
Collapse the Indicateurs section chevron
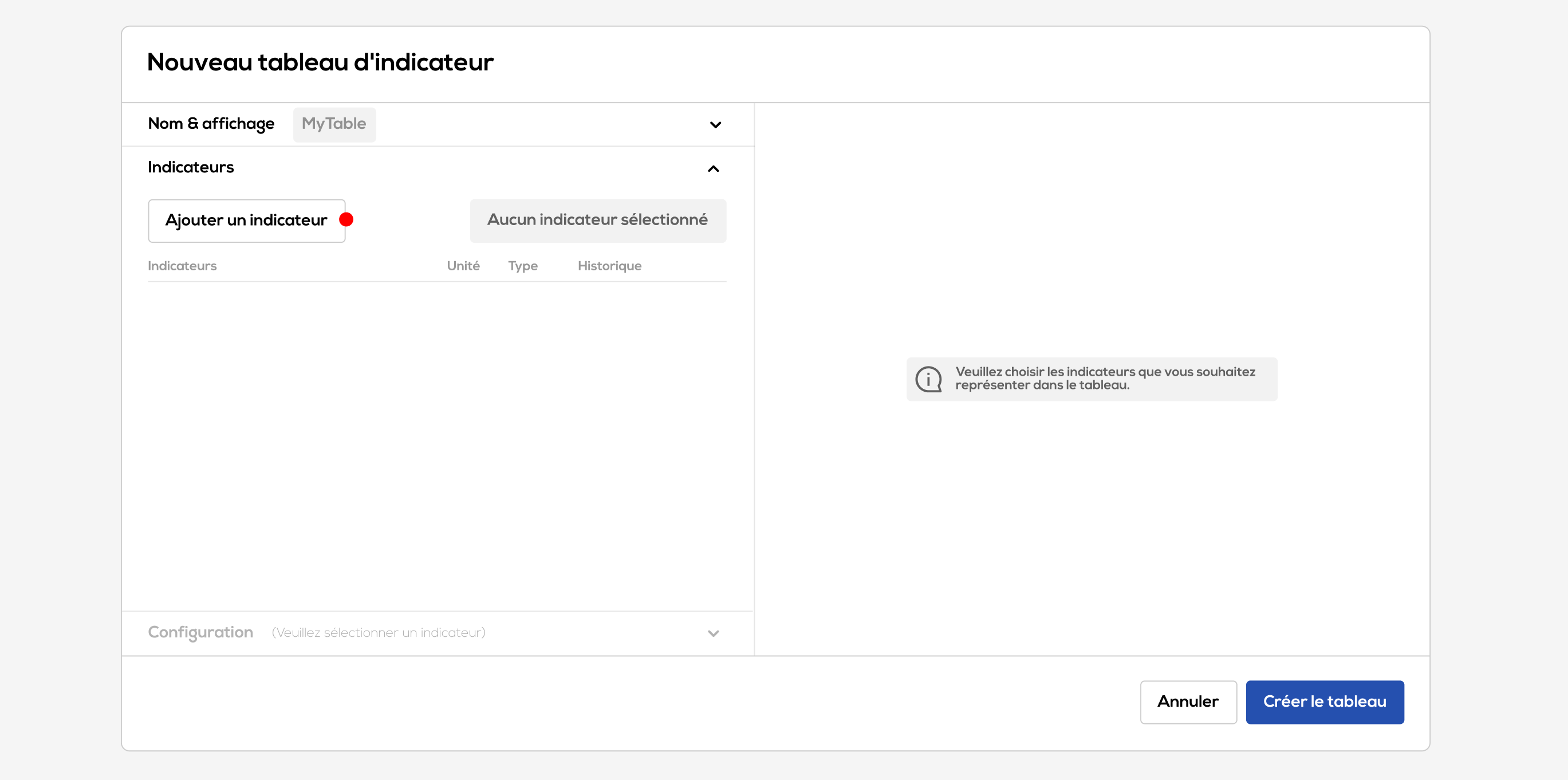(714, 169)
